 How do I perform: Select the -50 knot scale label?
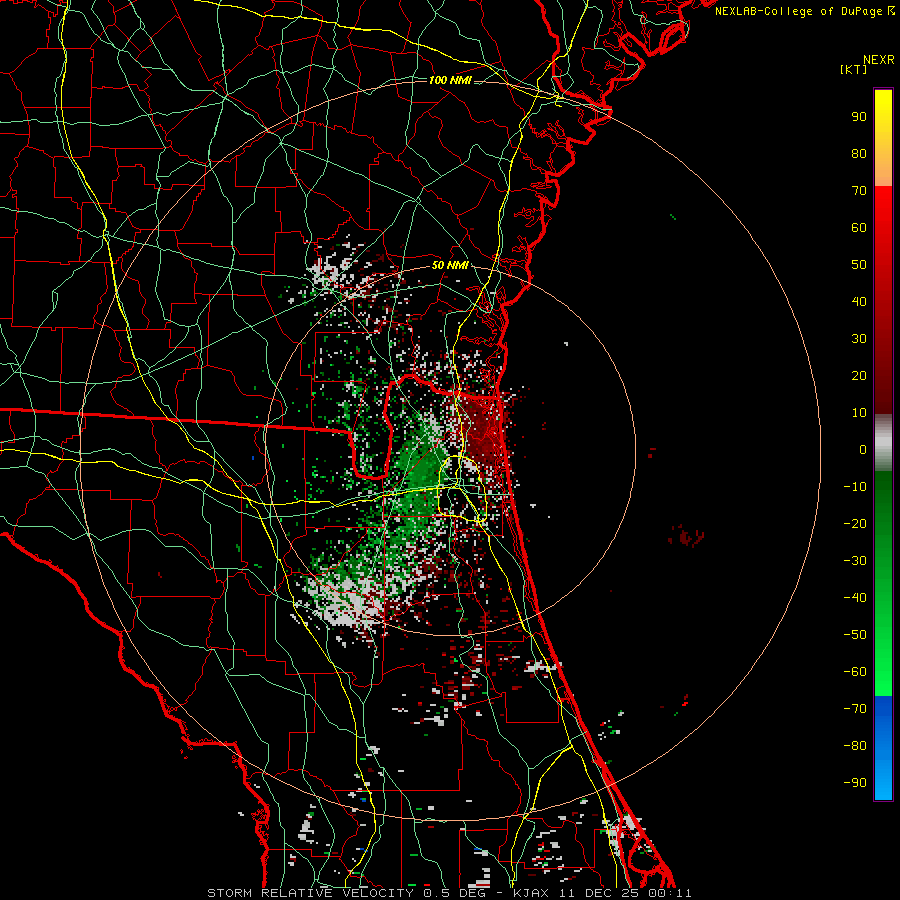(855, 635)
